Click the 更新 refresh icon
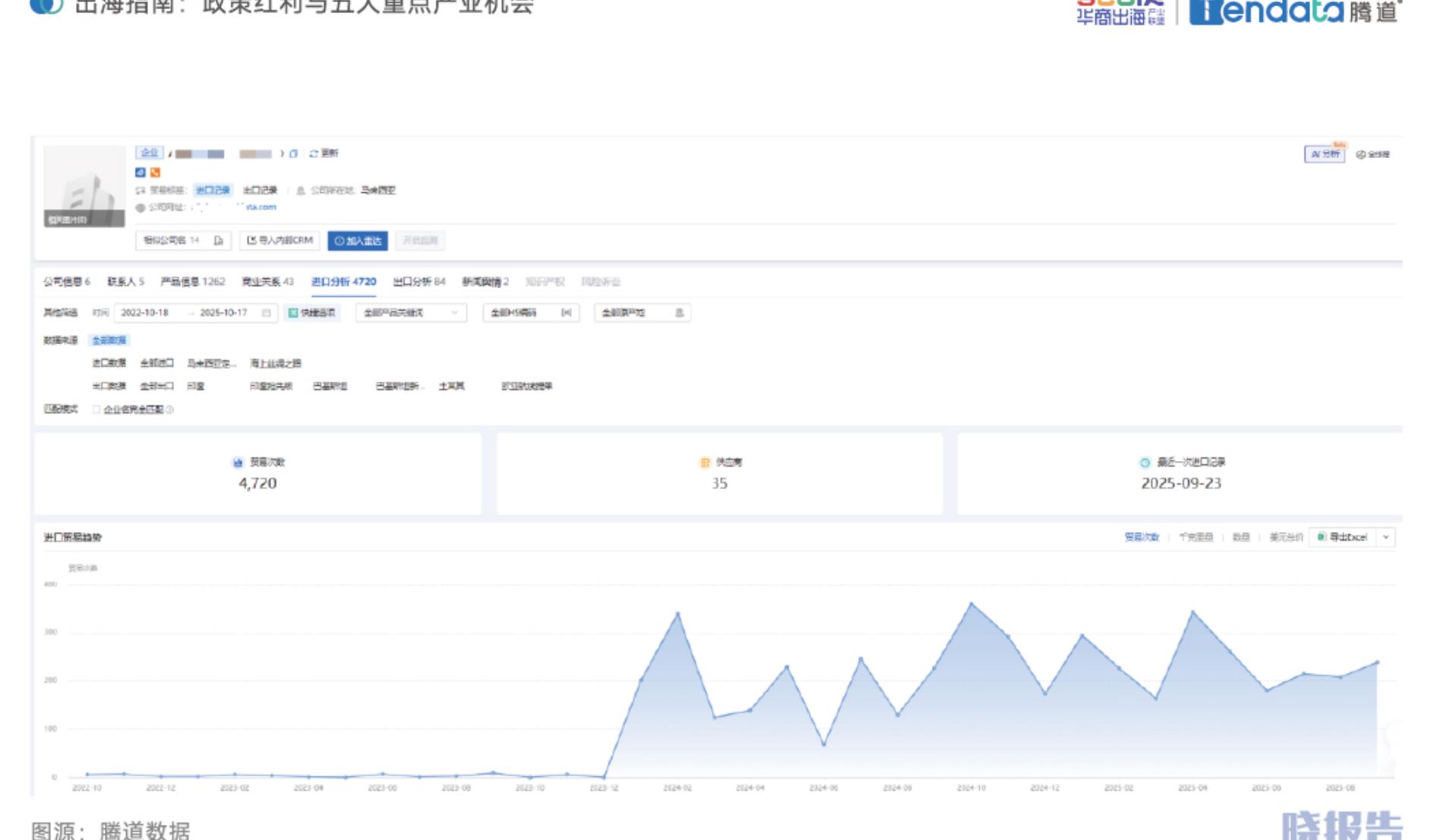The width and height of the screenshot is (1431, 840). tap(314, 153)
